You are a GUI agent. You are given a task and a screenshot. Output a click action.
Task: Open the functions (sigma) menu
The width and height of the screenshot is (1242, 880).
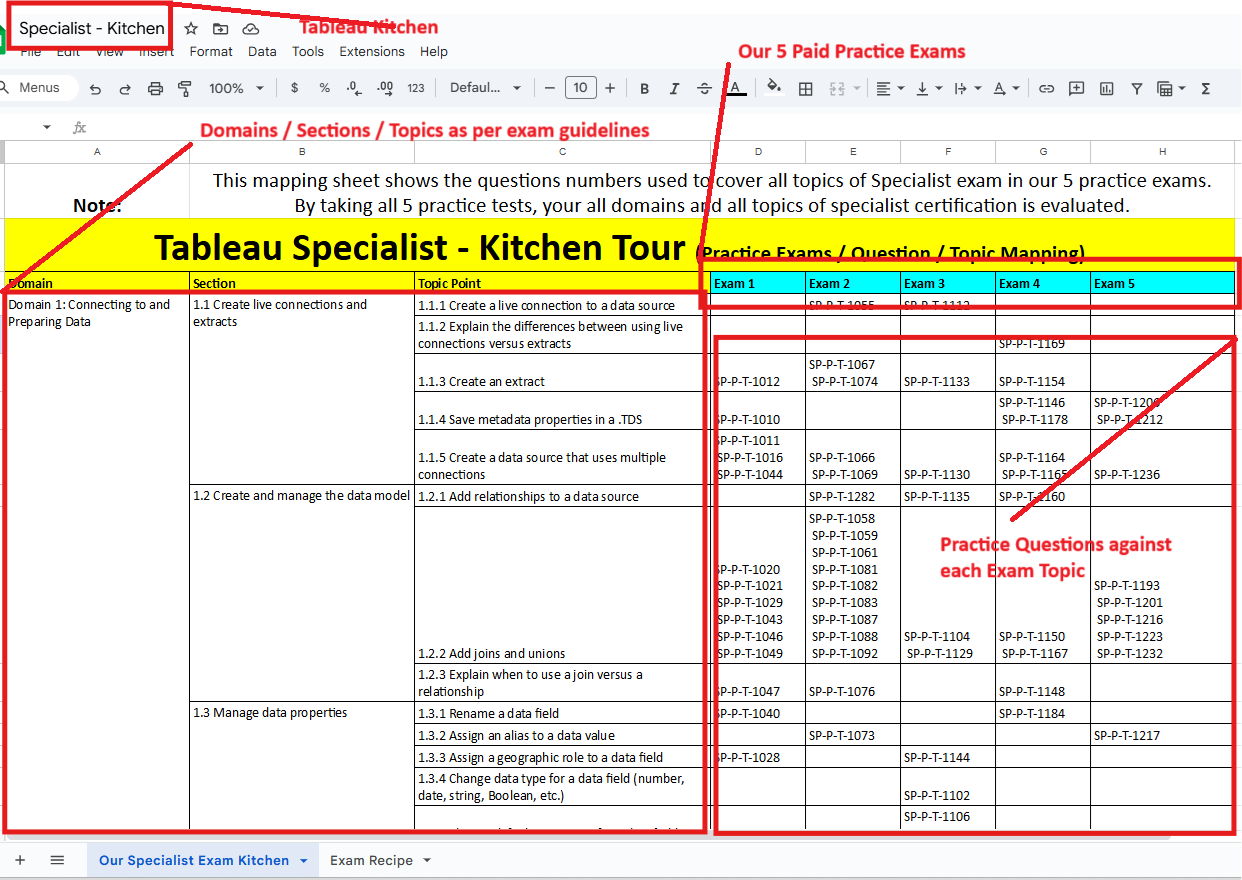[x=1206, y=88]
